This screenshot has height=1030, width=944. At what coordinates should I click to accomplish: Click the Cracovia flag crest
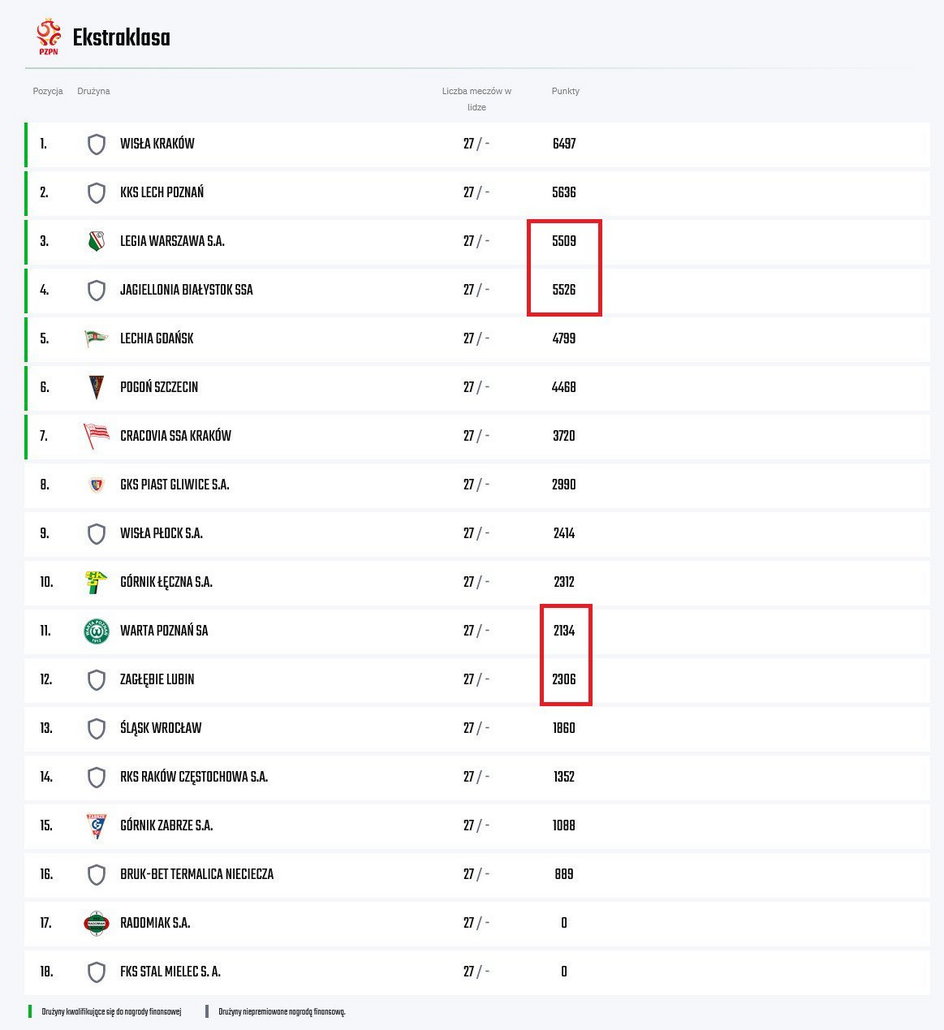[96, 436]
